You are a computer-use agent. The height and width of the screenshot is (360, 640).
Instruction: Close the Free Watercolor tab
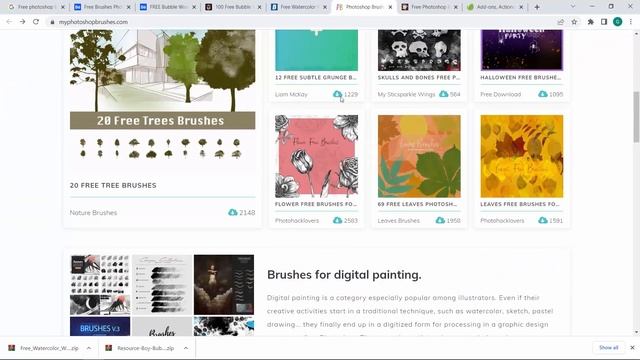pyautogui.click(x=325, y=7)
